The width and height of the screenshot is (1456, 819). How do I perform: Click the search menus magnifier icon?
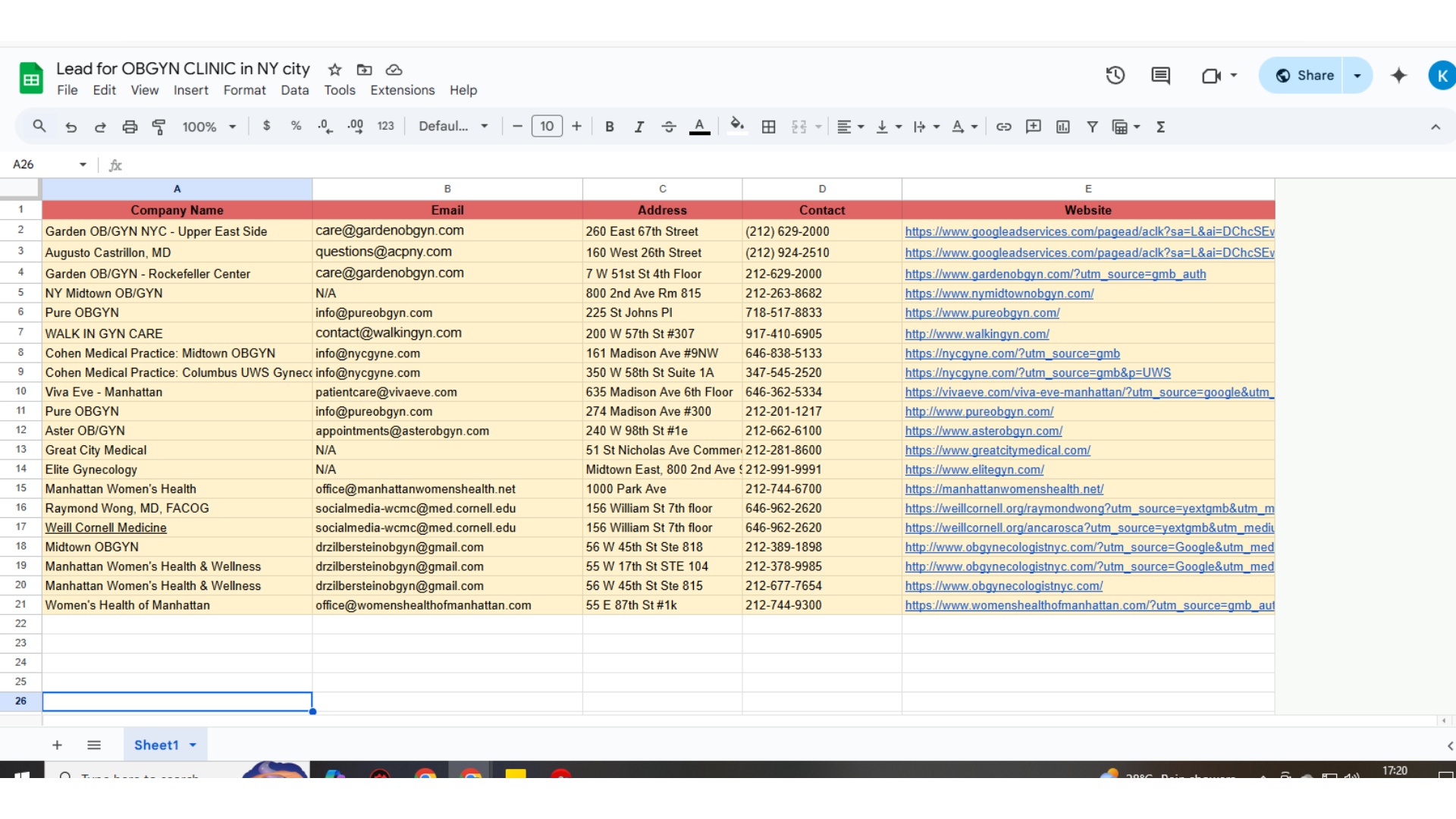pyautogui.click(x=39, y=127)
